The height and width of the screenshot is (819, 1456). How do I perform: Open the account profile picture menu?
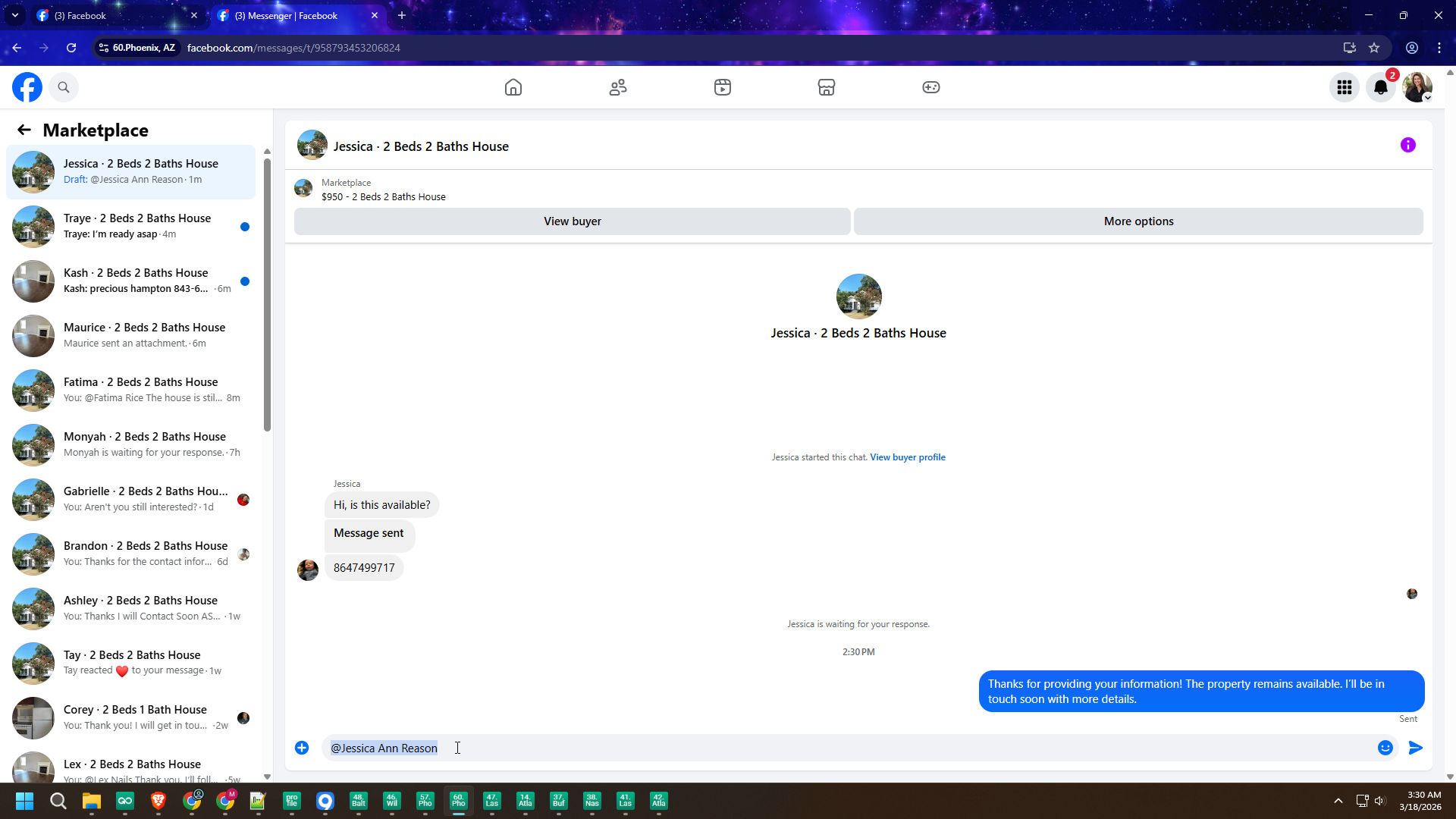pyautogui.click(x=1417, y=87)
